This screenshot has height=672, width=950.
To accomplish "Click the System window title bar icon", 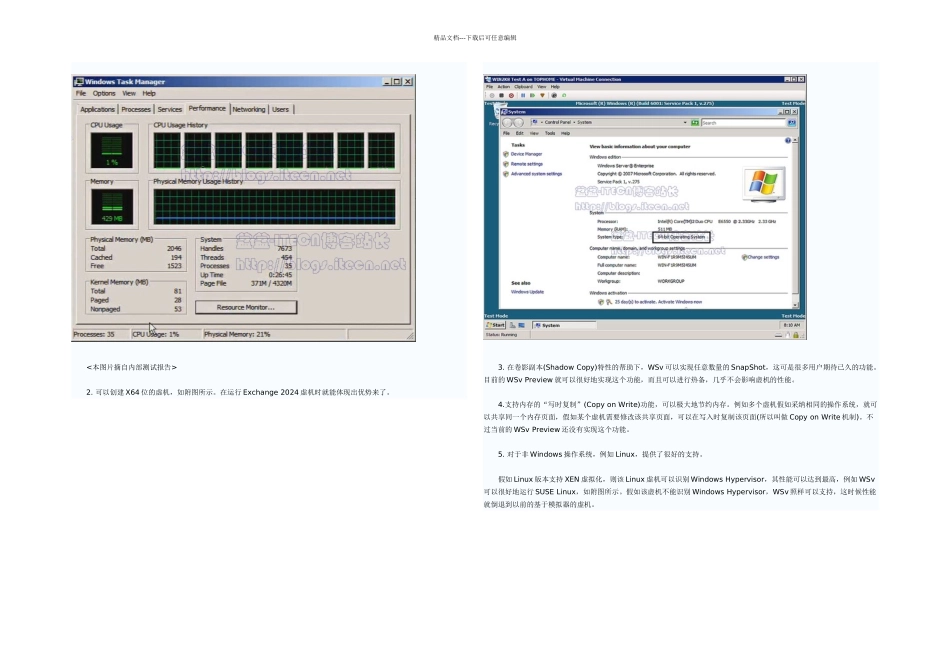I will pyautogui.click(x=504, y=112).
